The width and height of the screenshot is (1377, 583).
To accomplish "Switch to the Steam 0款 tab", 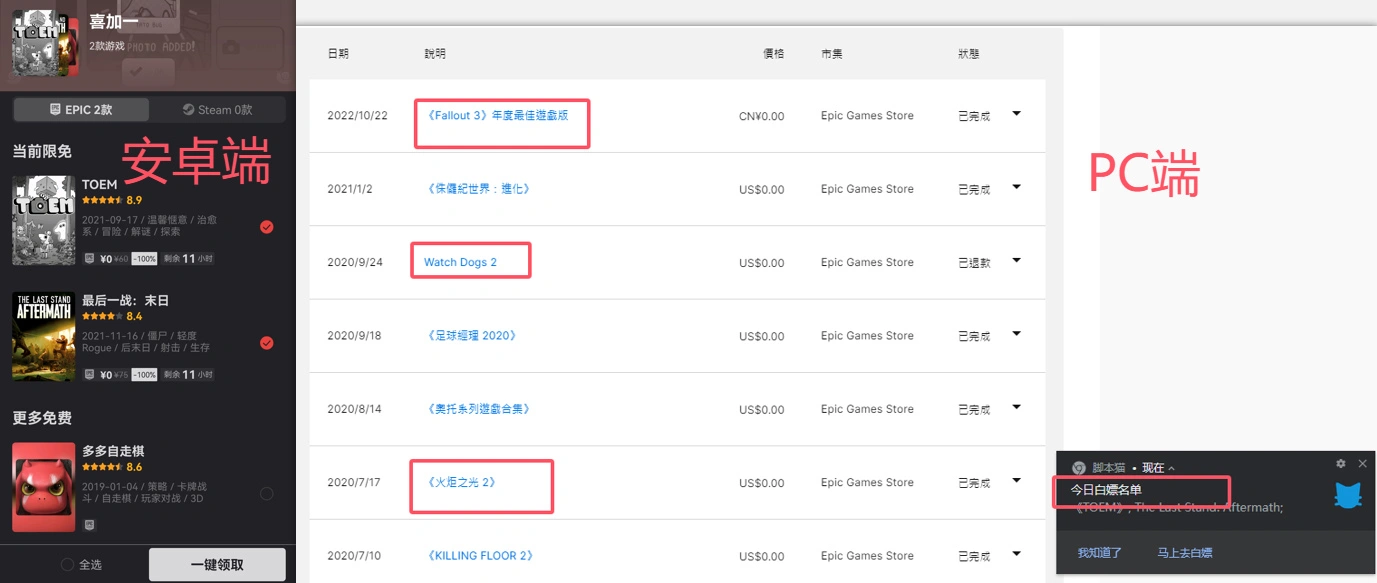I will (x=217, y=110).
